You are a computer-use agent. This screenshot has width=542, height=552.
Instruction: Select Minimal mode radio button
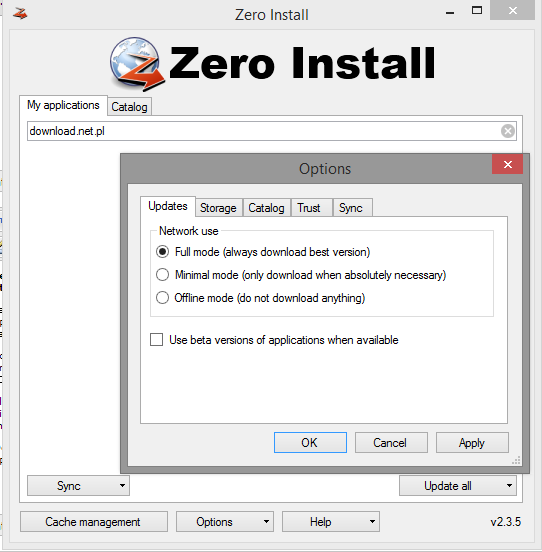tap(162, 275)
